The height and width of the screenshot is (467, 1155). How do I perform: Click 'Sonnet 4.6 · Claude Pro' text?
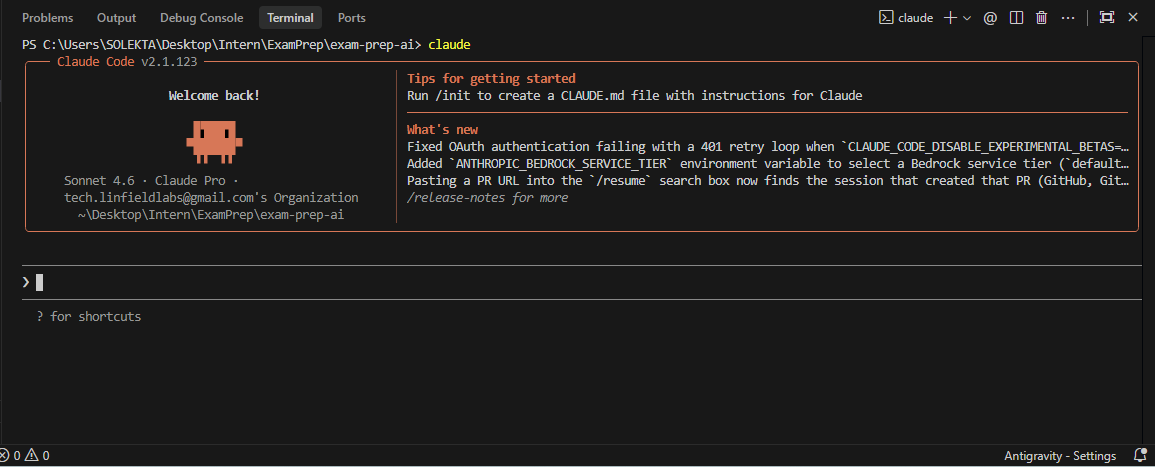coord(151,180)
